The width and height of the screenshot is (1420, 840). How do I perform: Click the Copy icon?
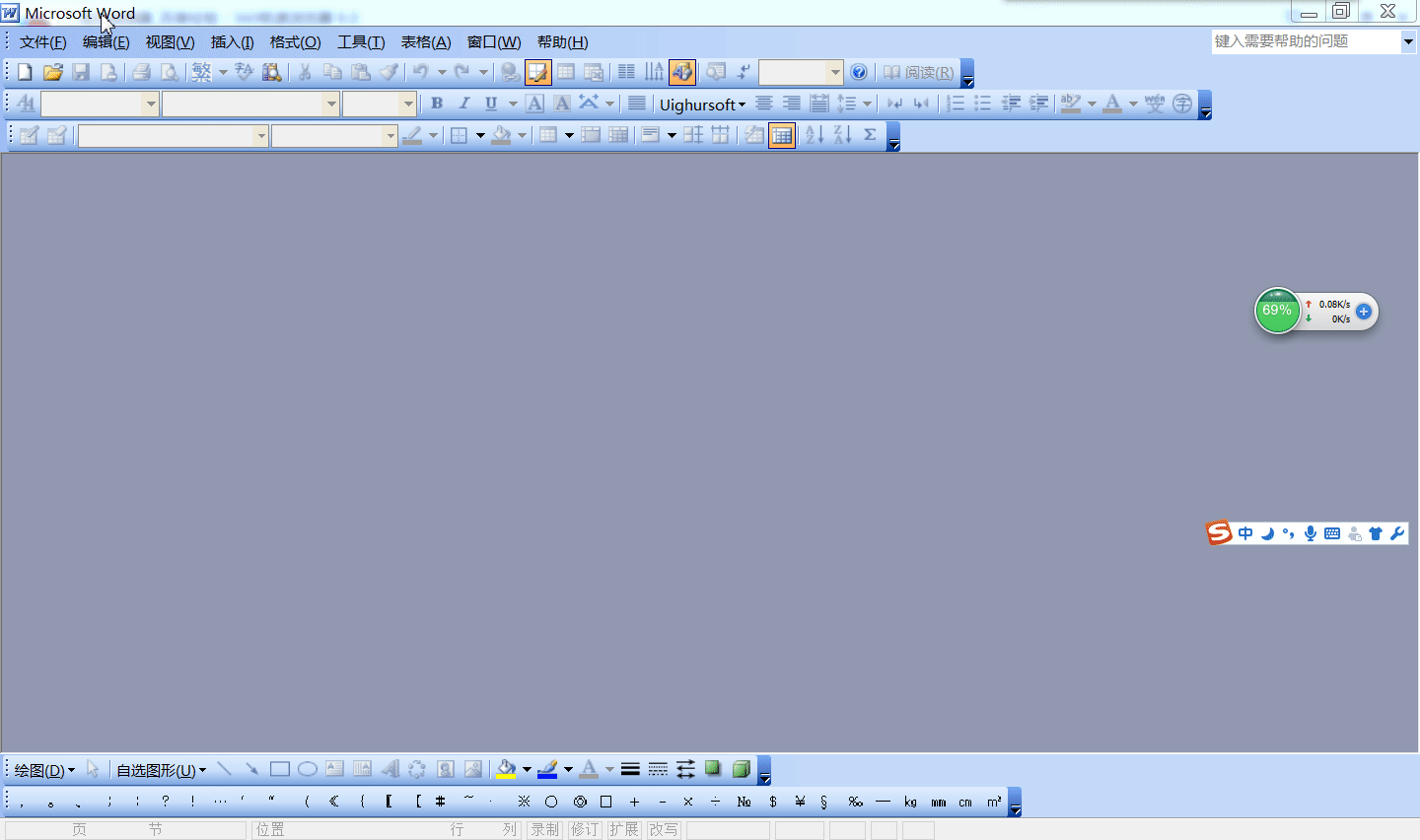click(x=333, y=72)
